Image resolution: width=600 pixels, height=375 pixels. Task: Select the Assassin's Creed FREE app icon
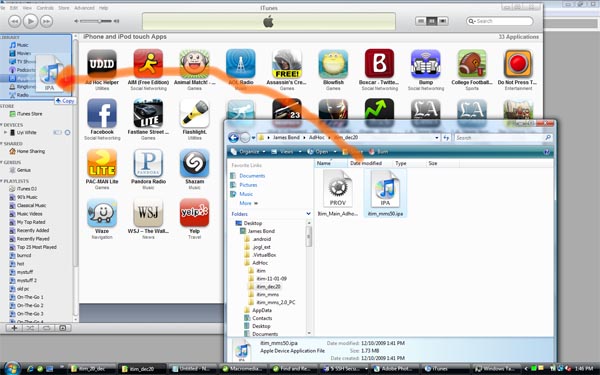287,64
